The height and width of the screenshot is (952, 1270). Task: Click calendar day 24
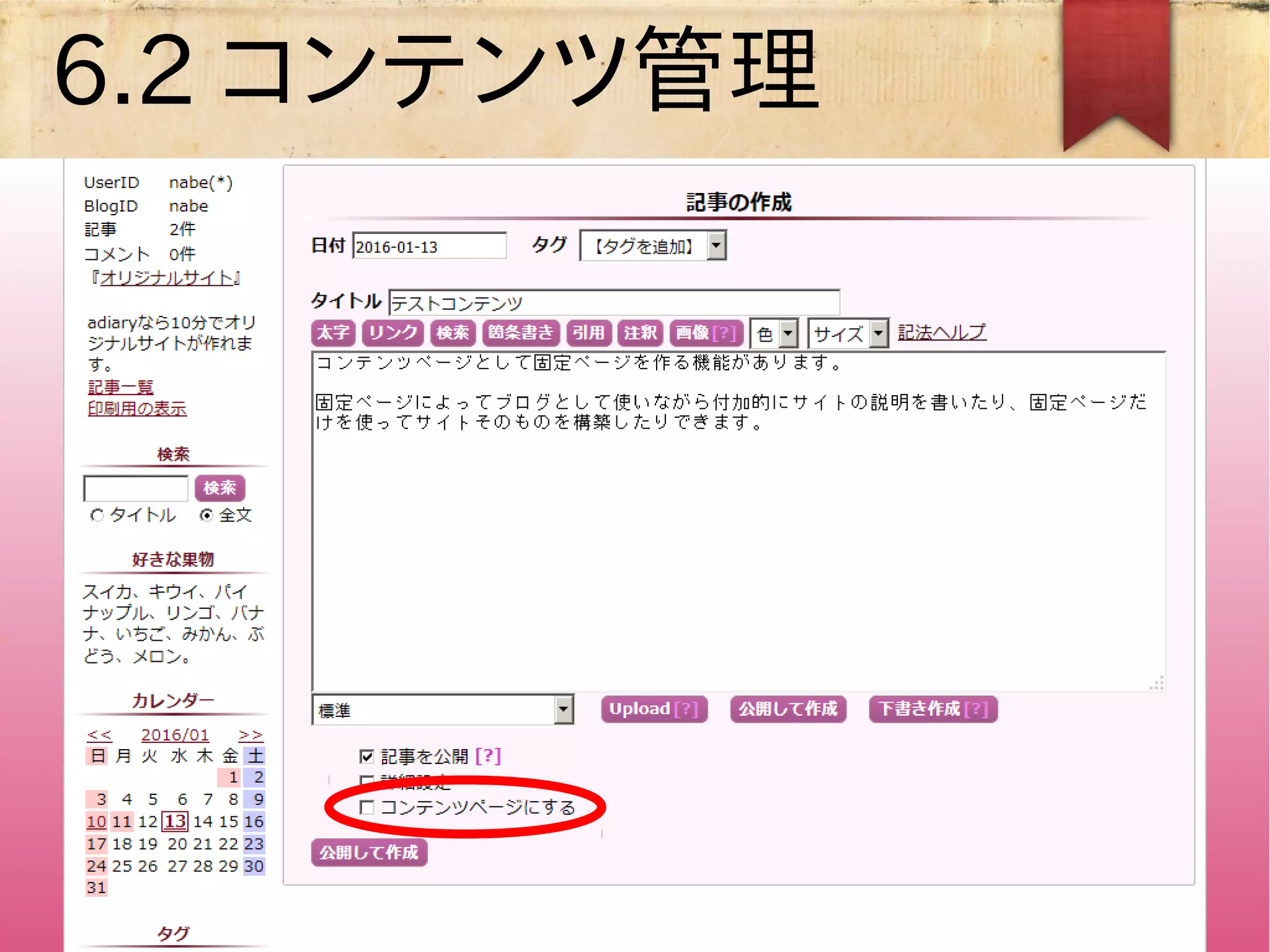click(x=97, y=866)
